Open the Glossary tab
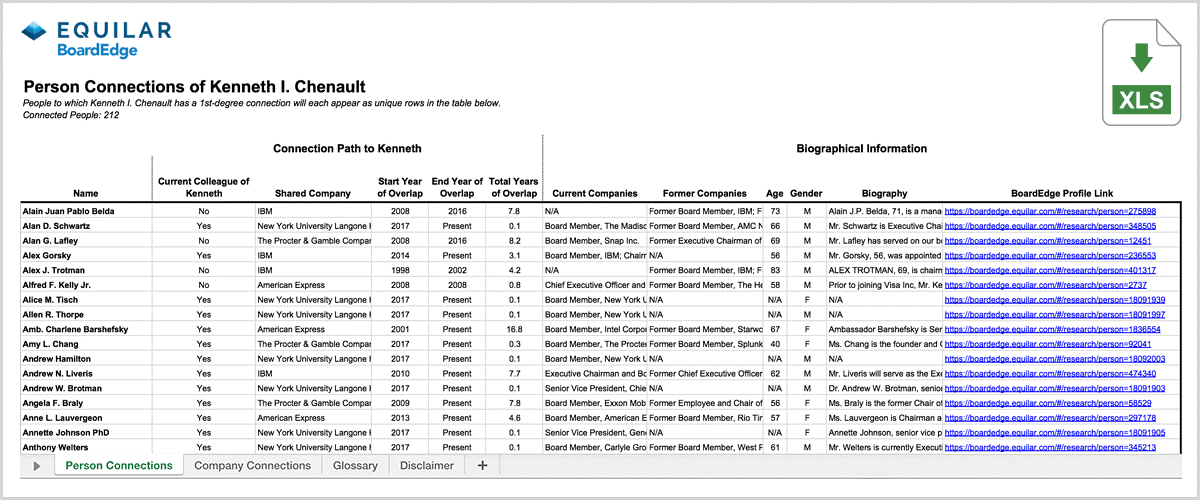 [355, 465]
